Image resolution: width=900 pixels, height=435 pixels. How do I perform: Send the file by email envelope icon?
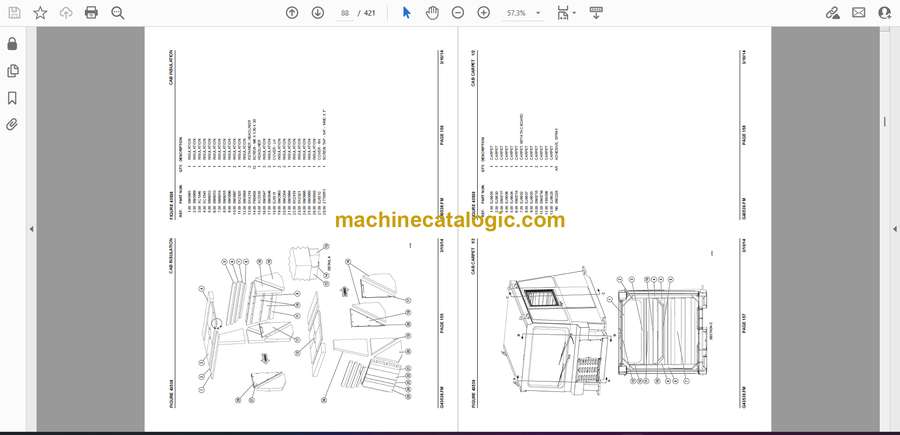tap(859, 13)
